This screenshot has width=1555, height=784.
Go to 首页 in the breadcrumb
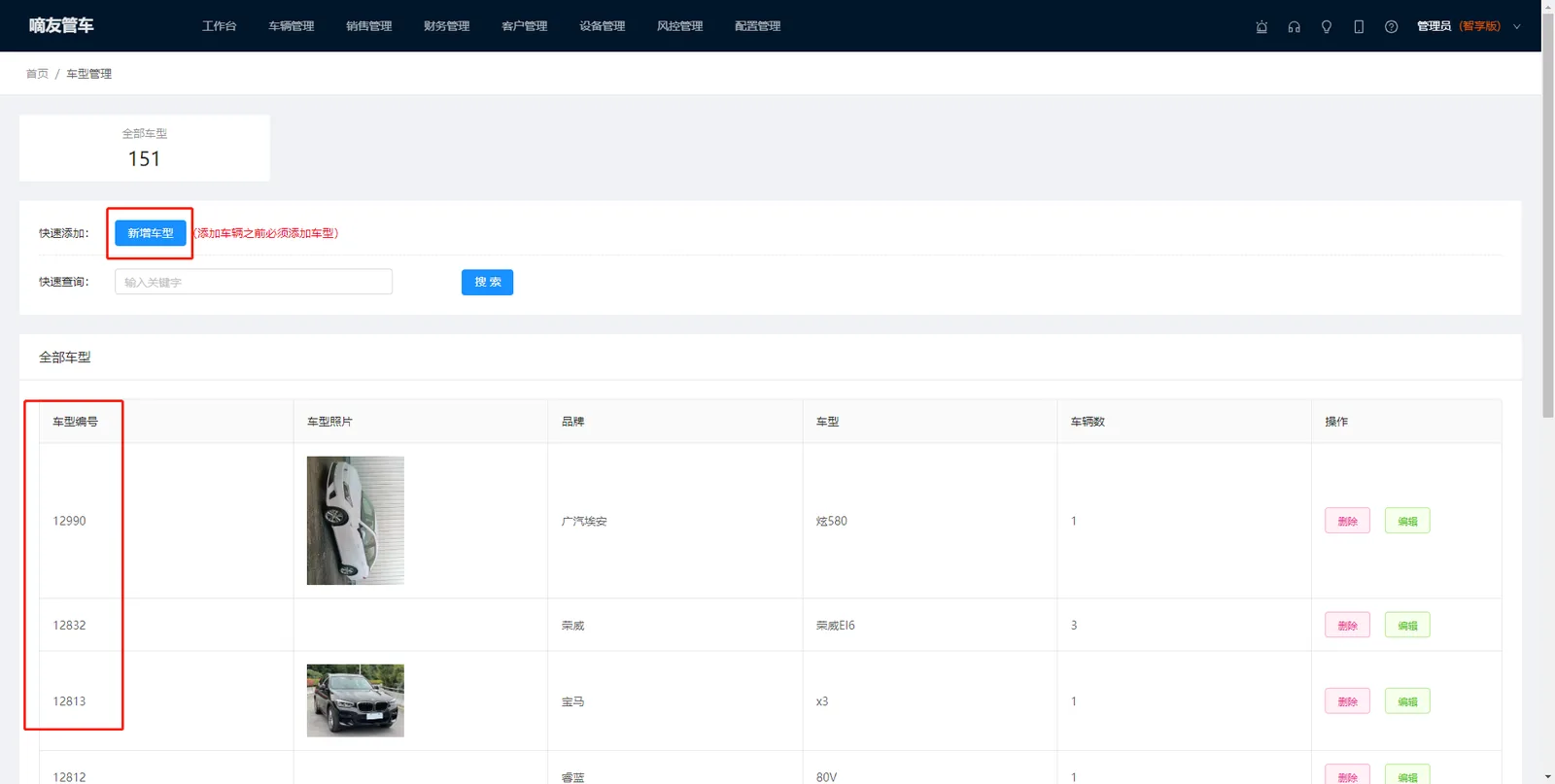pos(37,74)
